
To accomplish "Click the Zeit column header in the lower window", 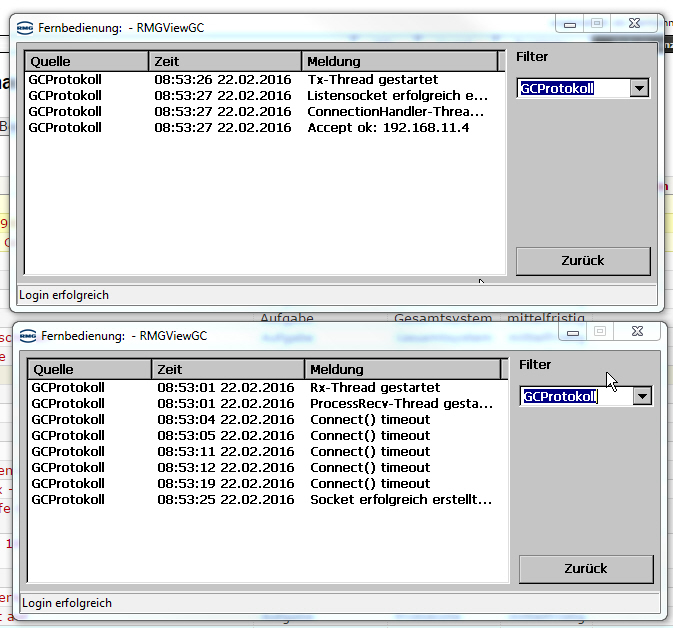I will tap(227, 369).
